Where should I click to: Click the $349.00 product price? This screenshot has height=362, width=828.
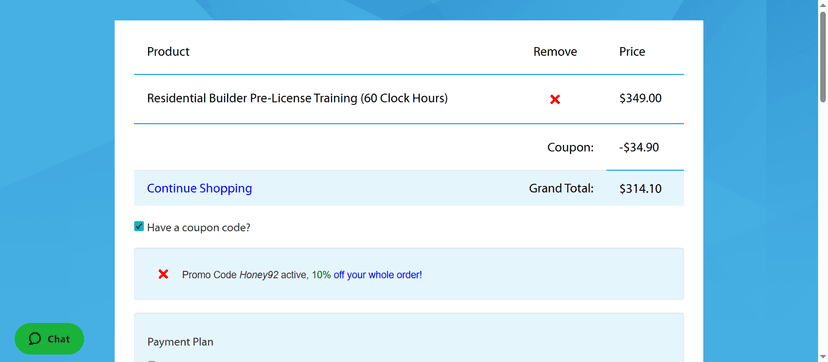coord(640,98)
